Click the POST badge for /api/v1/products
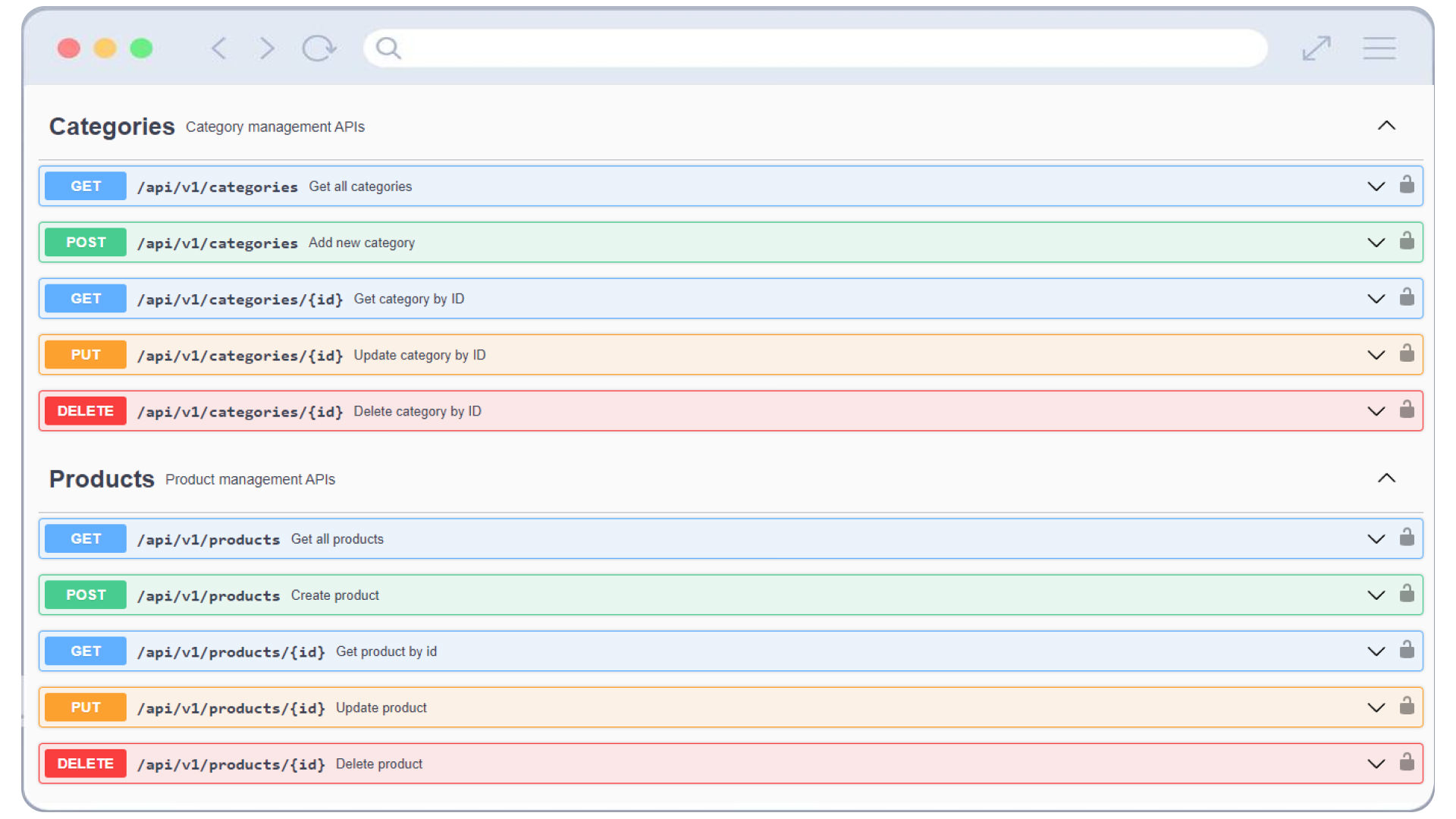This screenshot has height=819, width=1456. 86,595
